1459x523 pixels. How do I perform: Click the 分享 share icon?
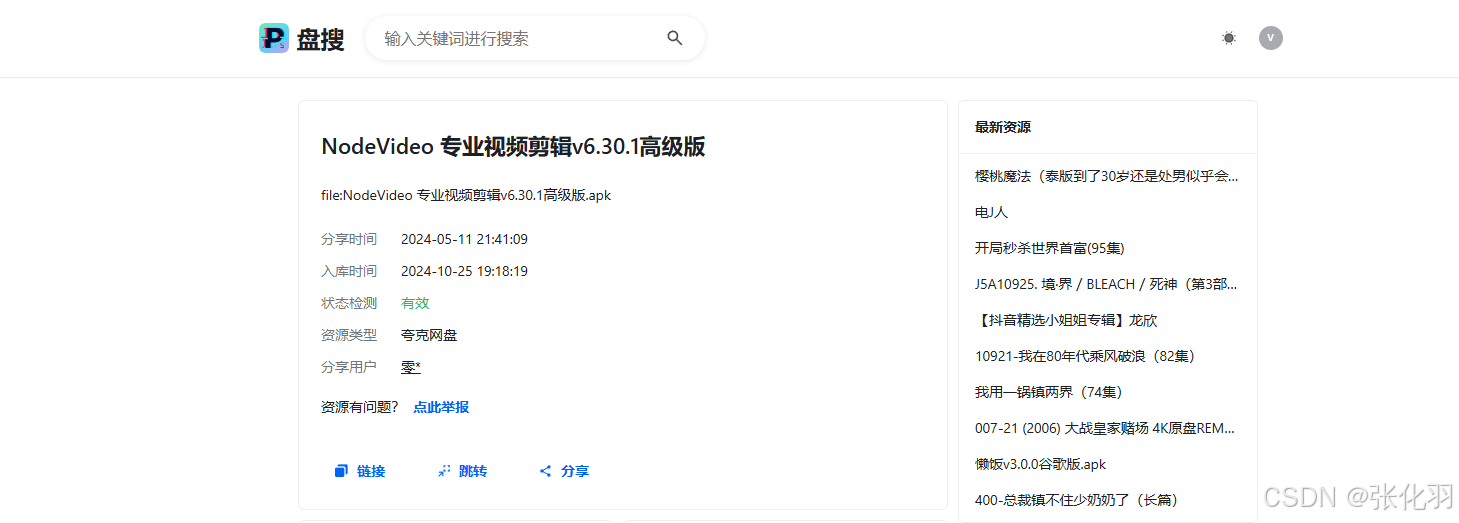[x=546, y=471]
